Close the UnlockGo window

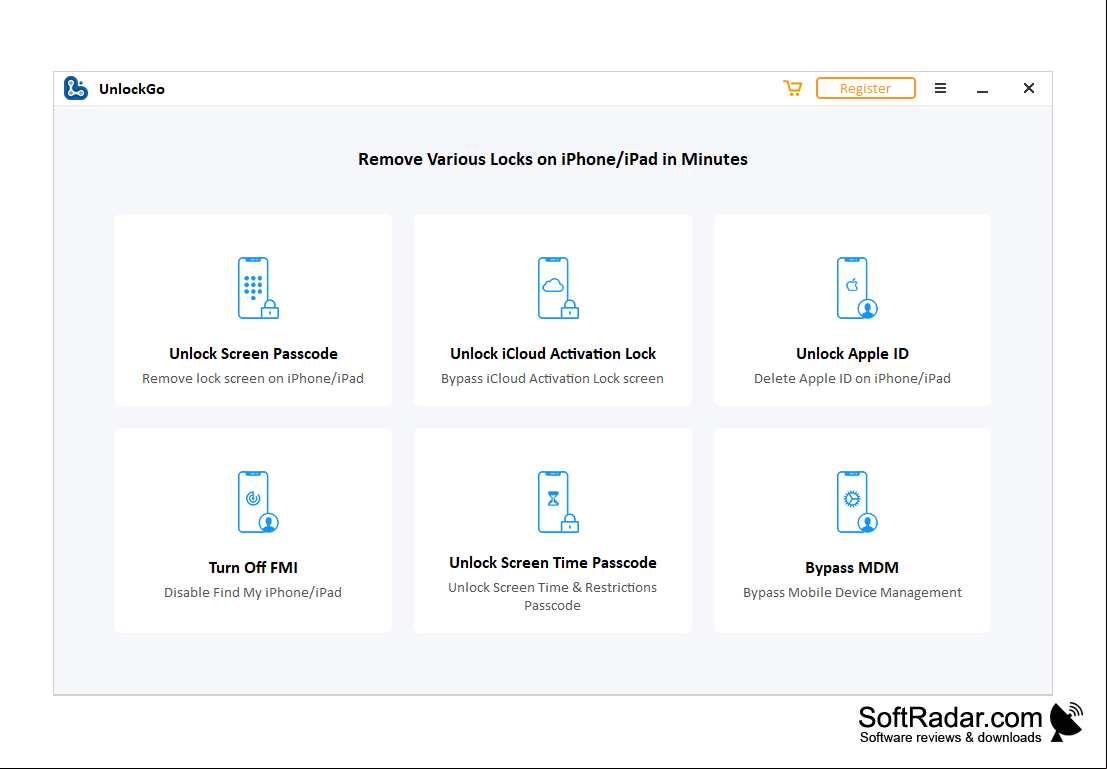pos(1029,88)
